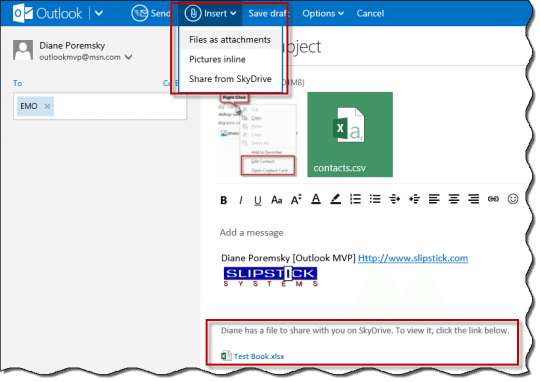540x382 pixels.
Task: Toggle italic formatting
Action: (x=241, y=200)
